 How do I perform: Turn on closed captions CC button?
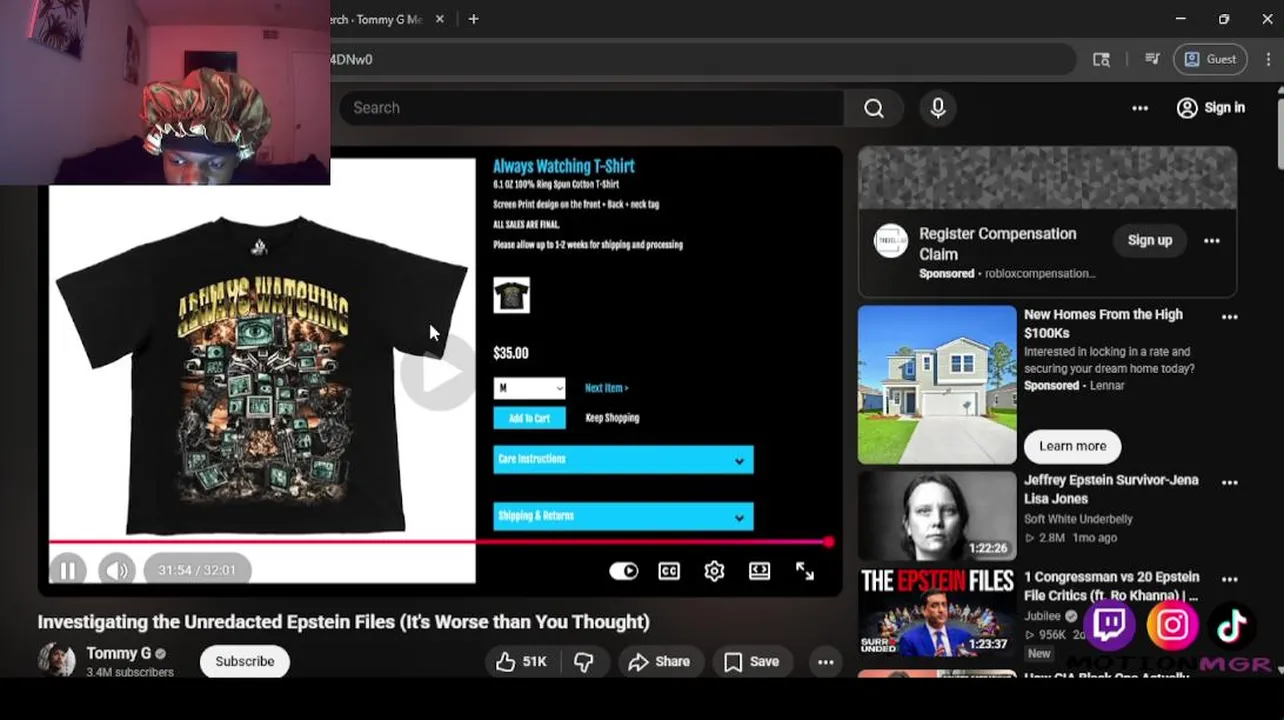(669, 571)
